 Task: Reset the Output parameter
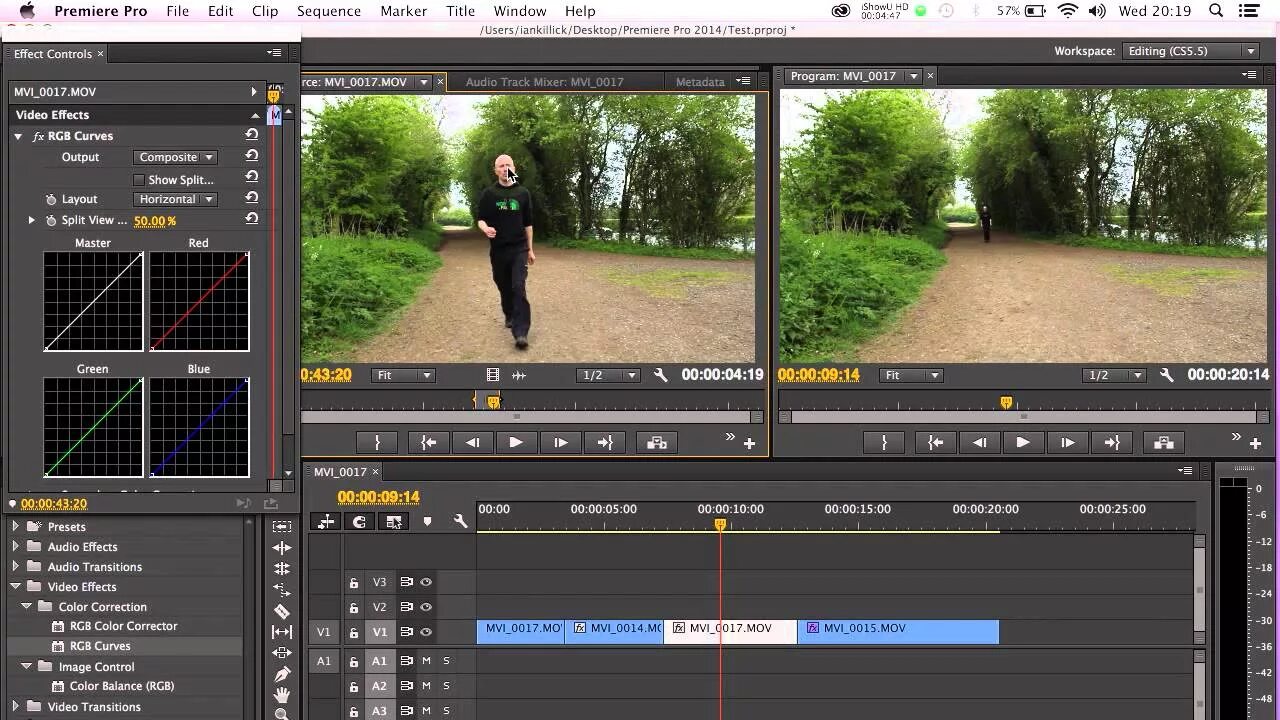click(x=252, y=156)
